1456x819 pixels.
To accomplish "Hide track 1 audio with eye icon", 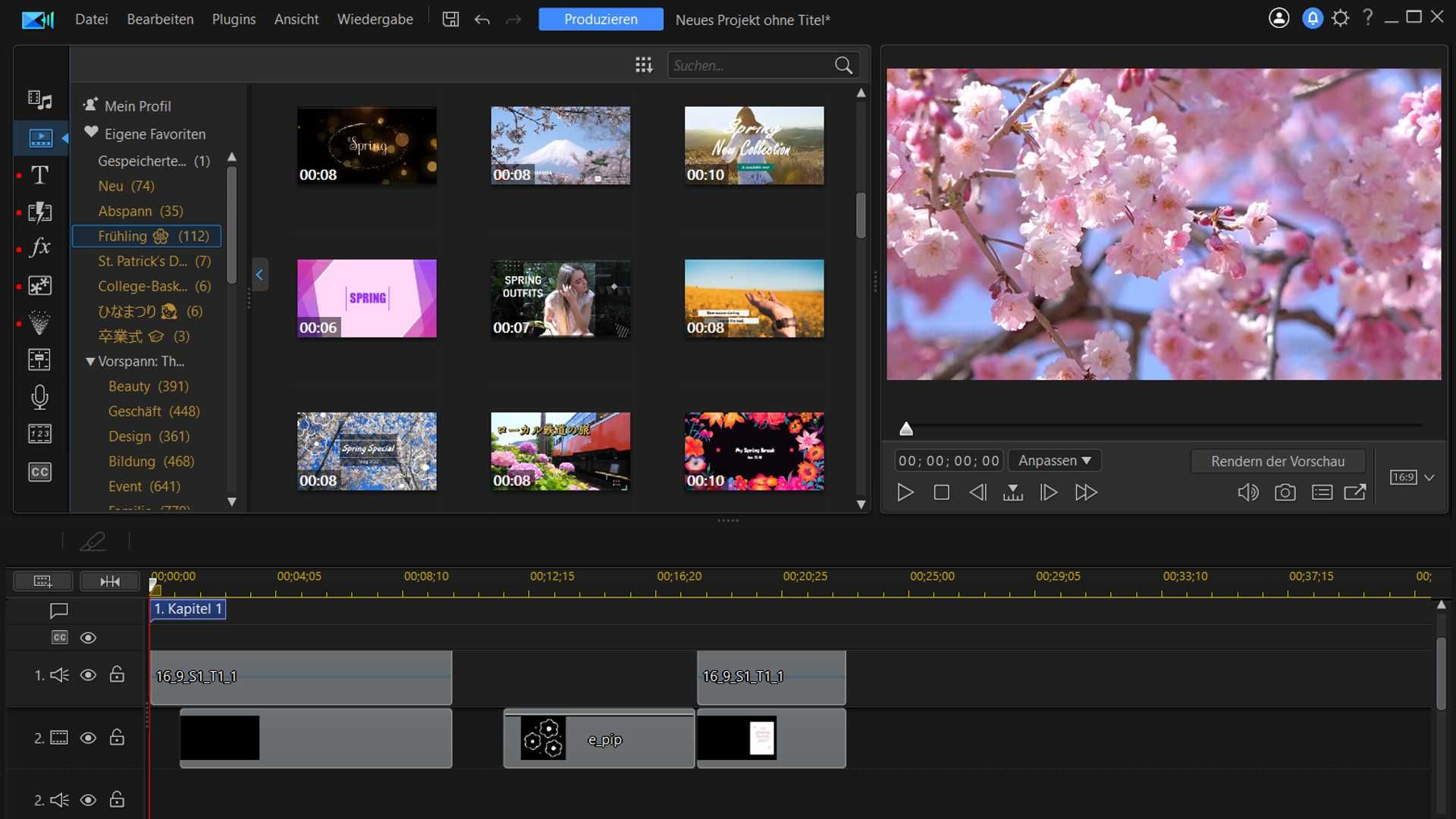I will (x=88, y=675).
